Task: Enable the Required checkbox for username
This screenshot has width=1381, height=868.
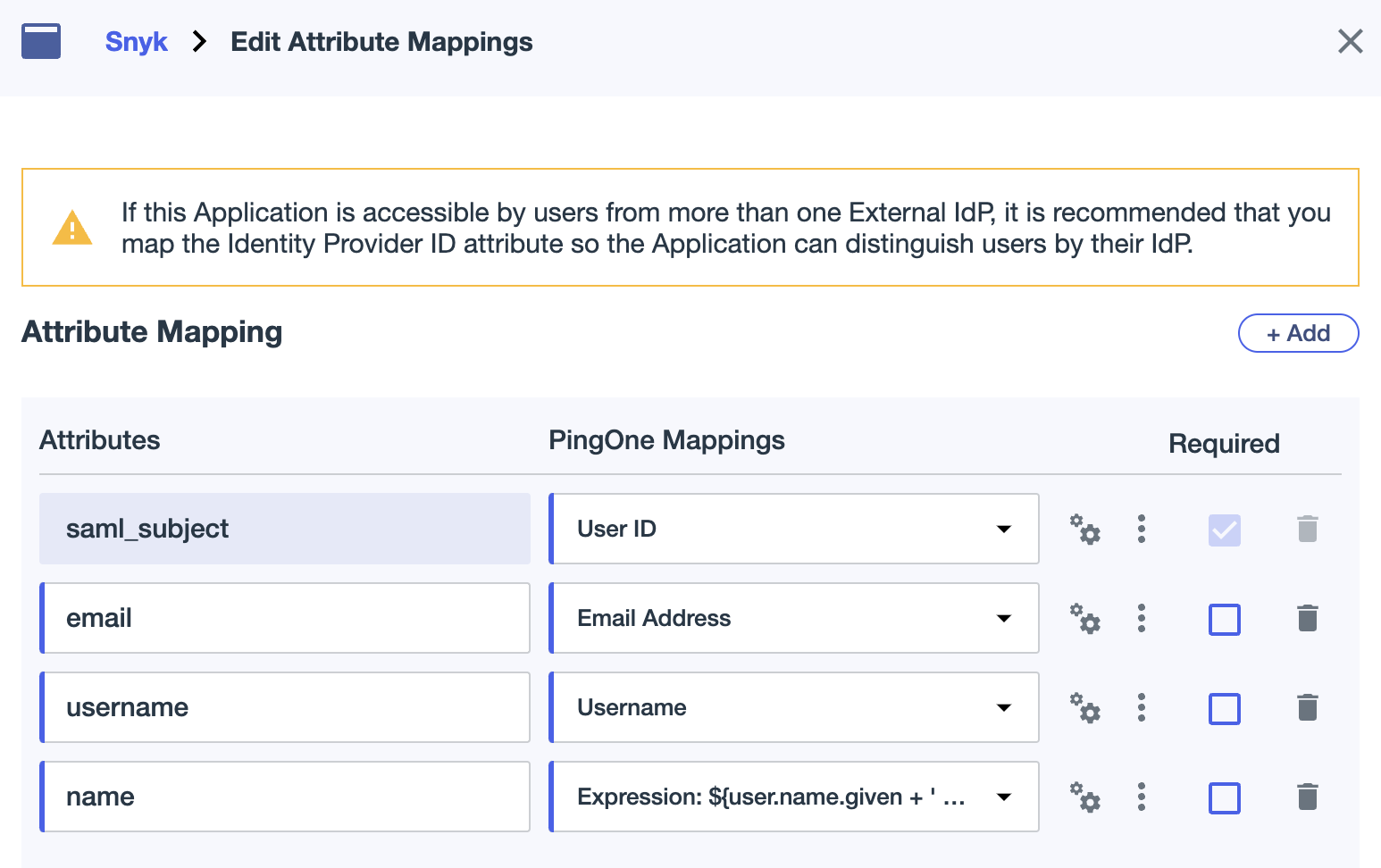Action: click(x=1224, y=708)
